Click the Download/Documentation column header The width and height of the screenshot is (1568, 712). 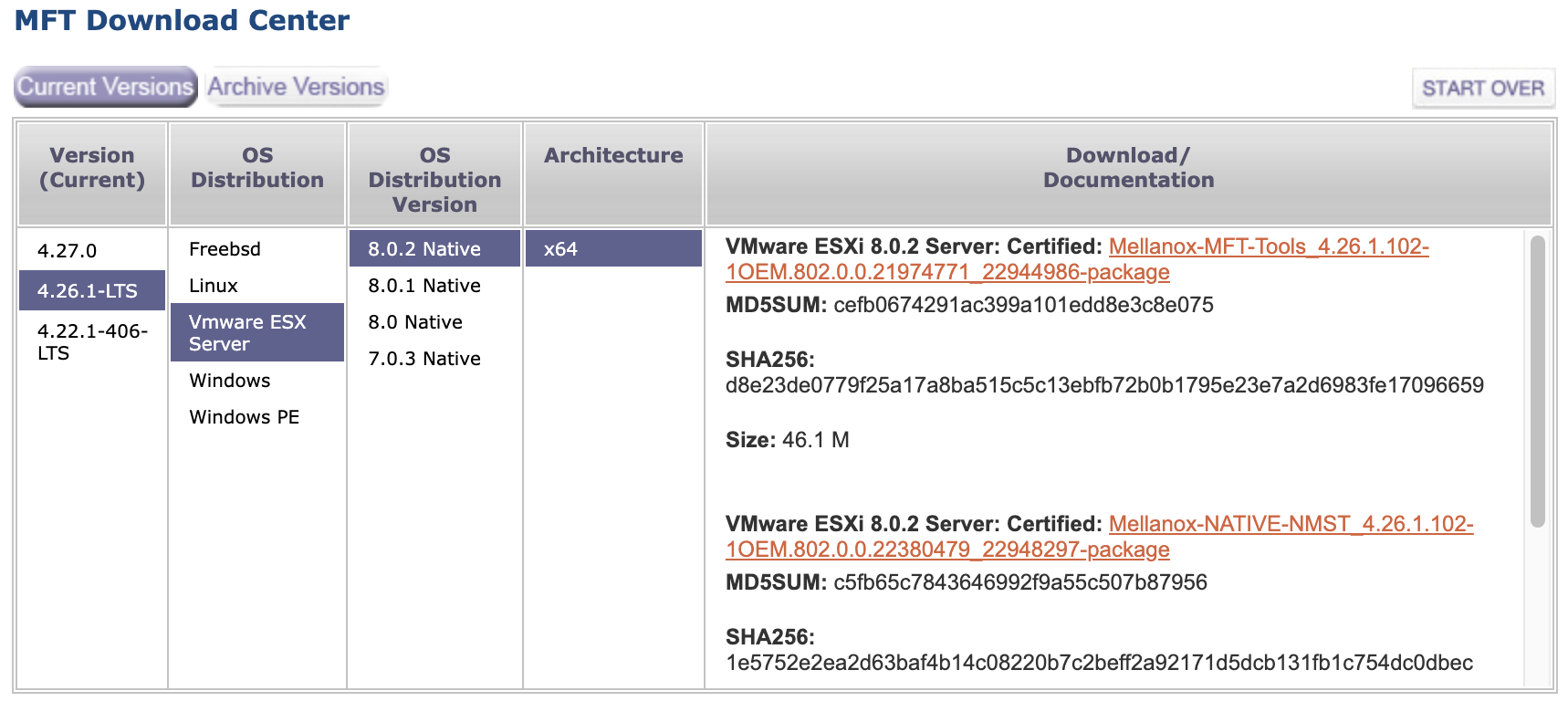tap(1128, 168)
